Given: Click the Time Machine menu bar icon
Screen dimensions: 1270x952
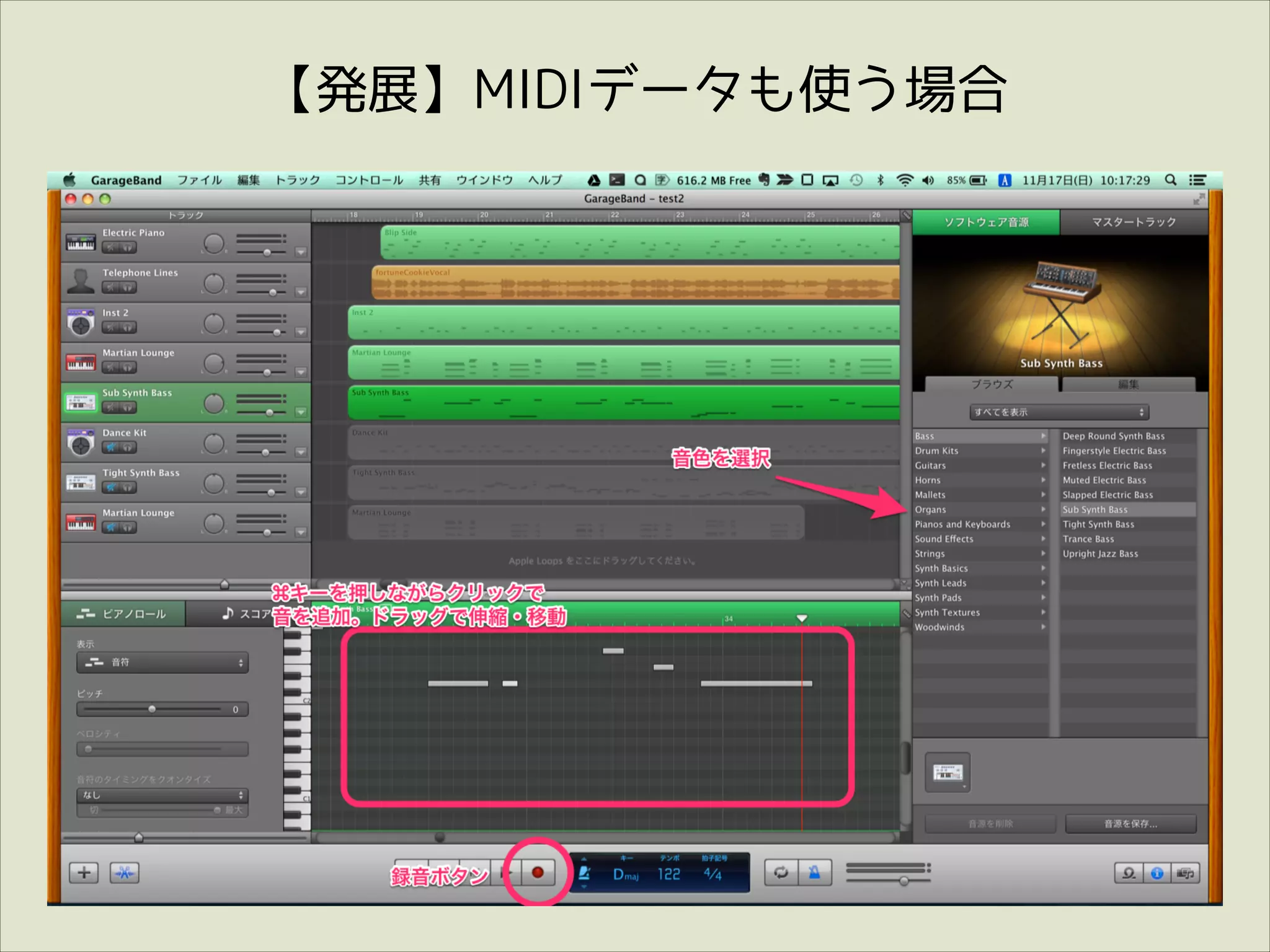Looking at the screenshot, I should [x=856, y=180].
